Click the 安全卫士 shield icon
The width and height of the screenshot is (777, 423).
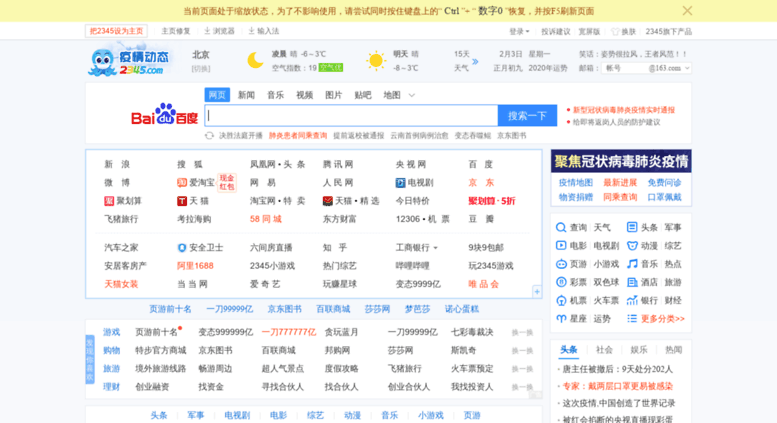coord(181,248)
